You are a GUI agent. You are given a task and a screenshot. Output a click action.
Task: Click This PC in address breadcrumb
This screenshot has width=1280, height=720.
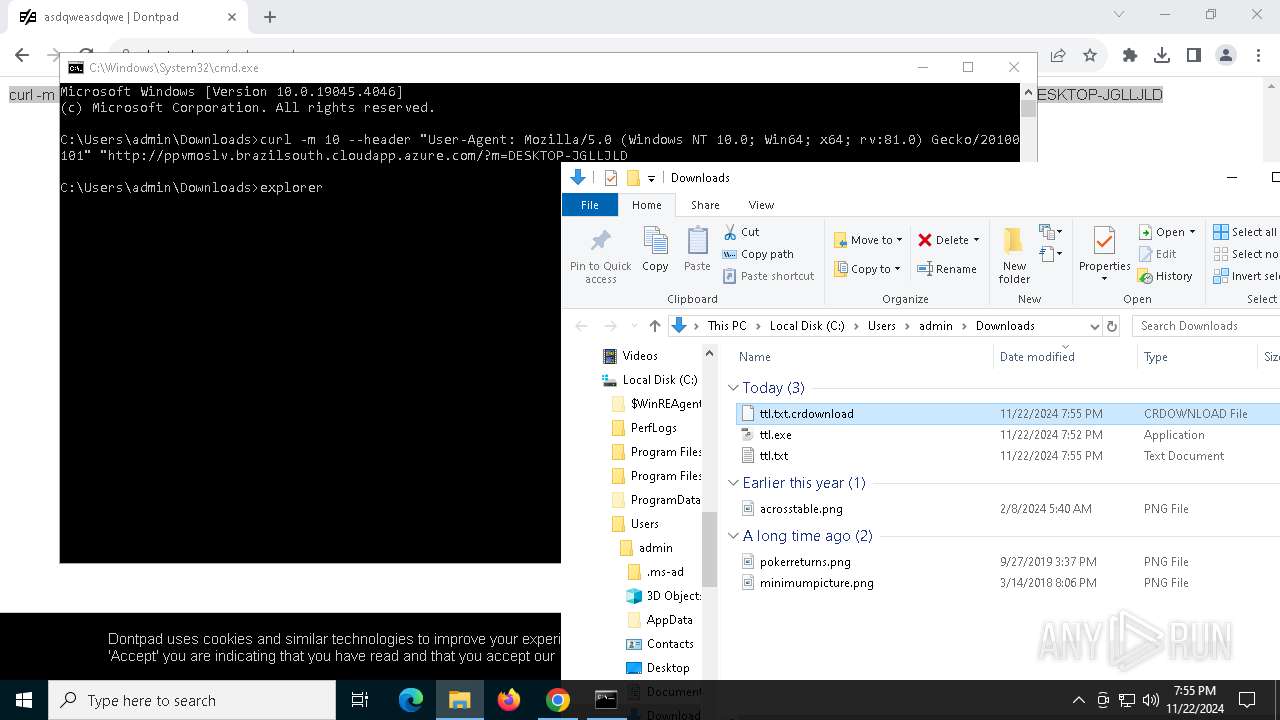[x=727, y=326]
